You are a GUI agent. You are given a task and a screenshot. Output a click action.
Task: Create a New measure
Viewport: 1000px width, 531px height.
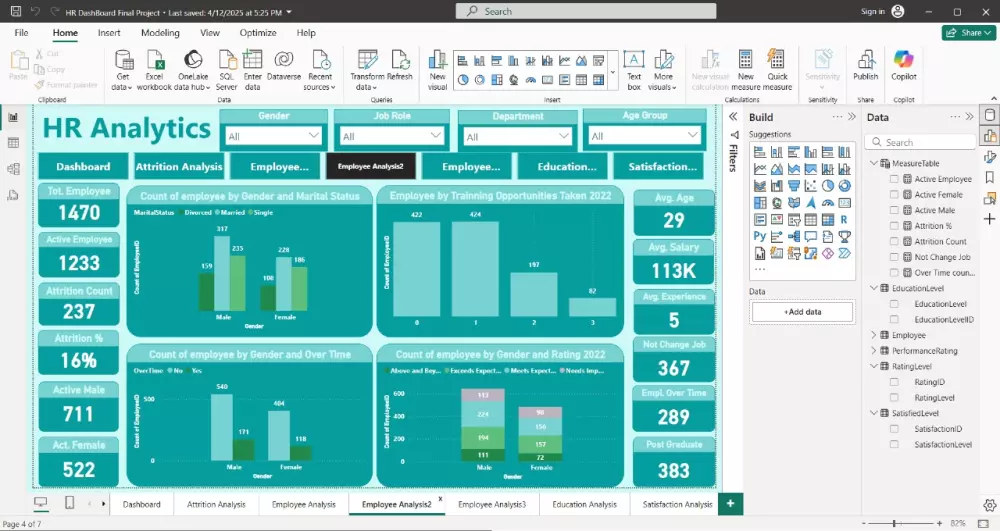click(x=746, y=70)
